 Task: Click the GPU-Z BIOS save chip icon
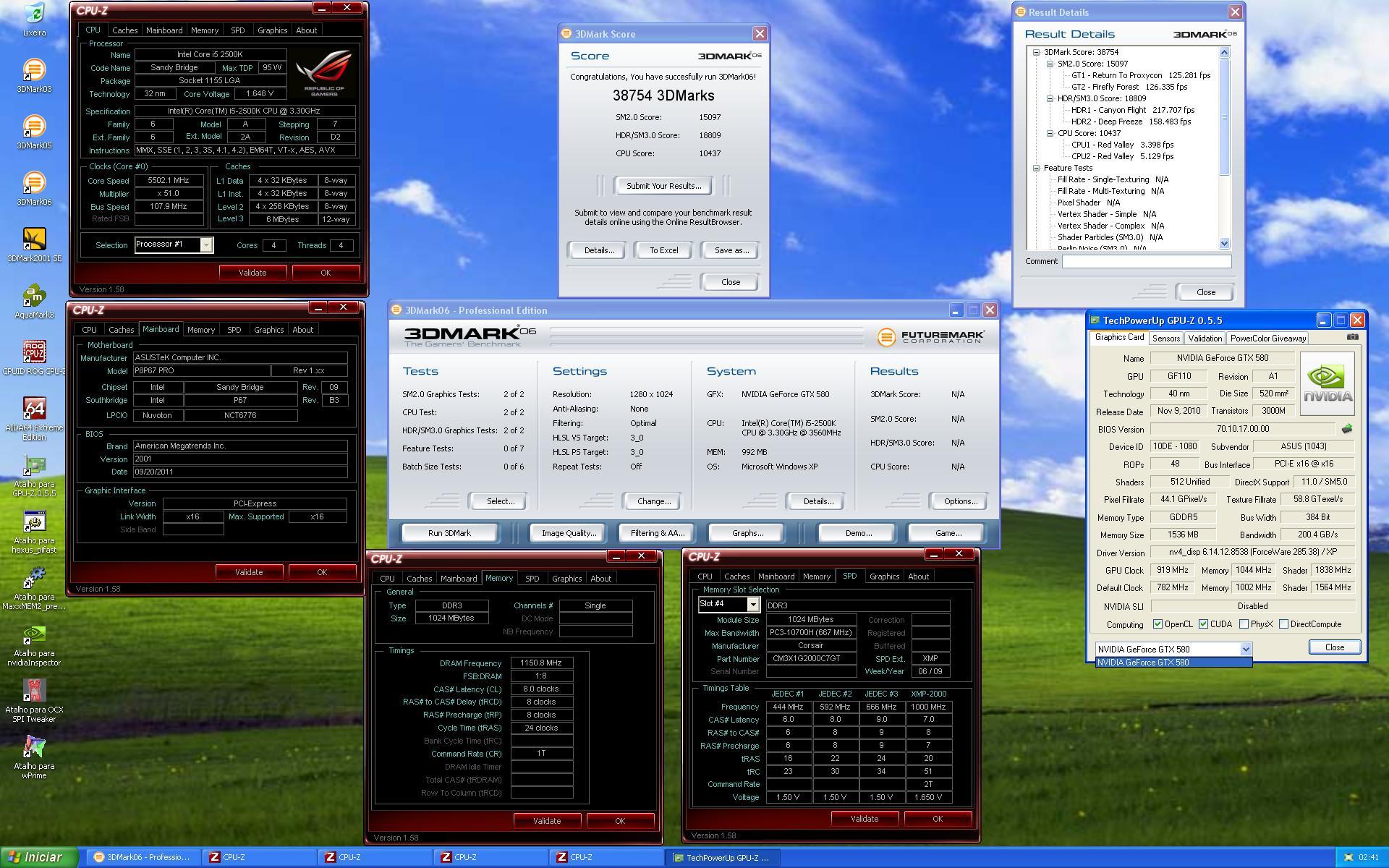click(1346, 429)
